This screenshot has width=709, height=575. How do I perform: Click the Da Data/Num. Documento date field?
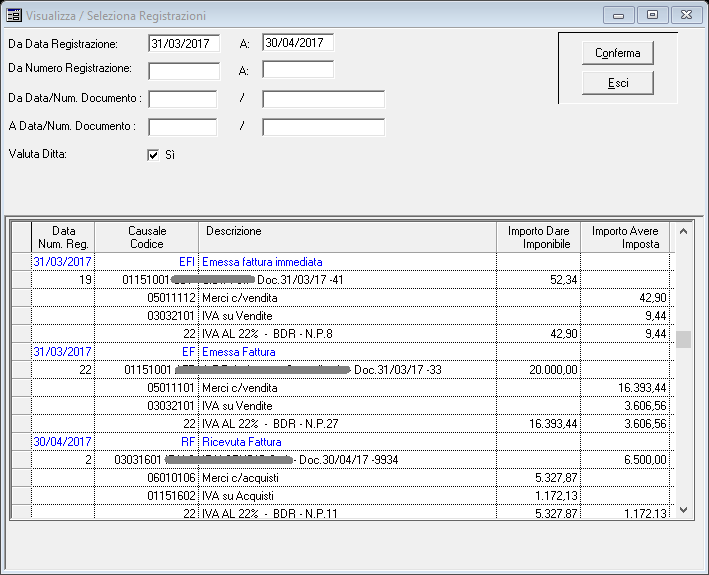click(x=183, y=99)
